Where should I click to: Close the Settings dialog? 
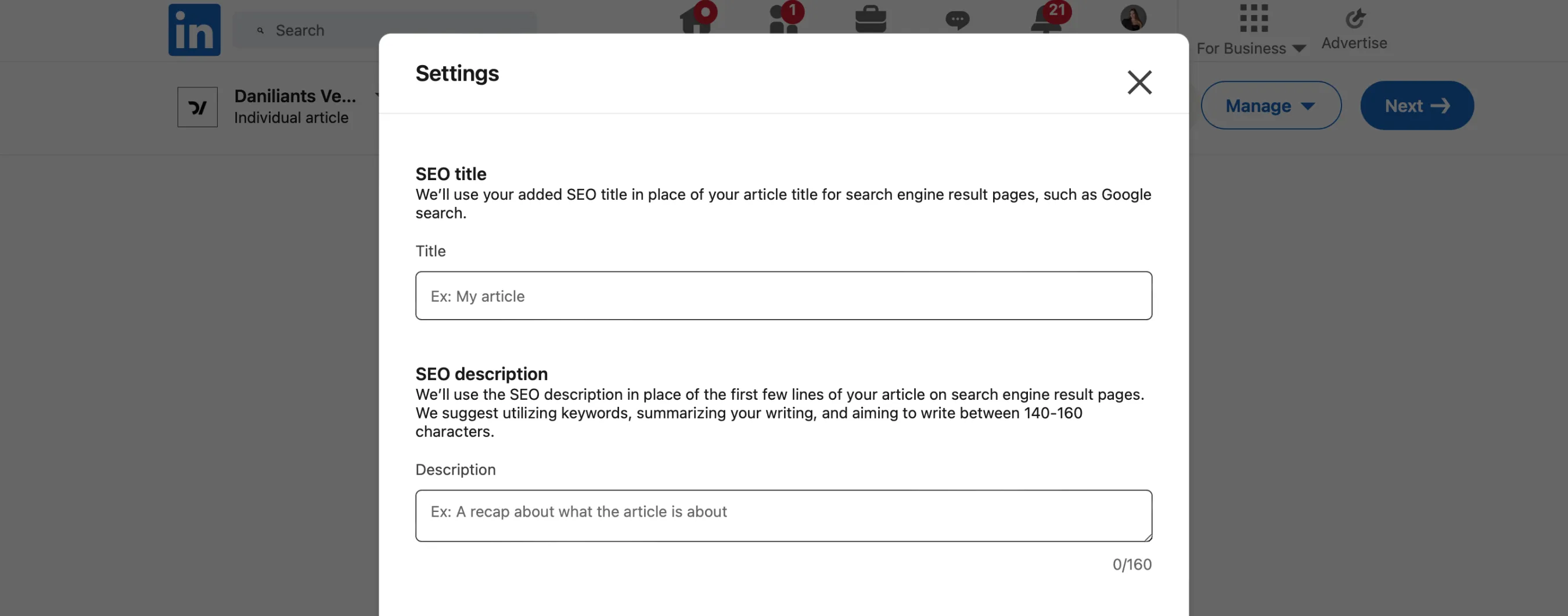click(1139, 83)
